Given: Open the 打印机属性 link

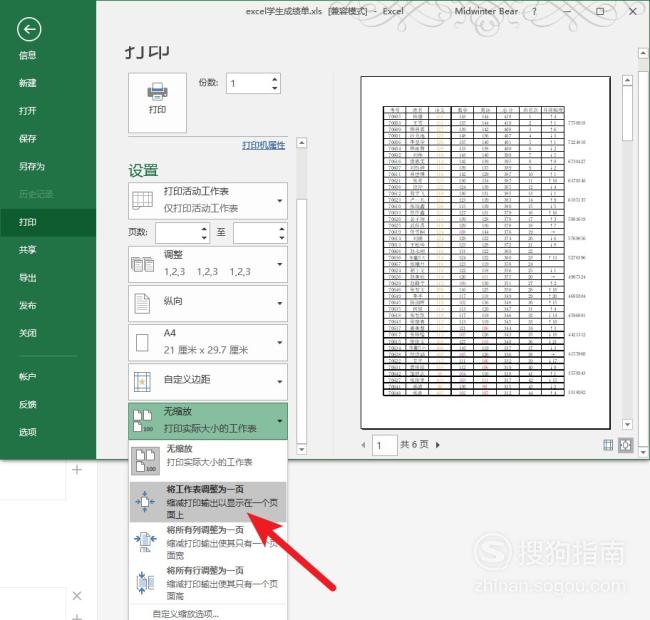Looking at the screenshot, I should pyautogui.click(x=264, y=145).
